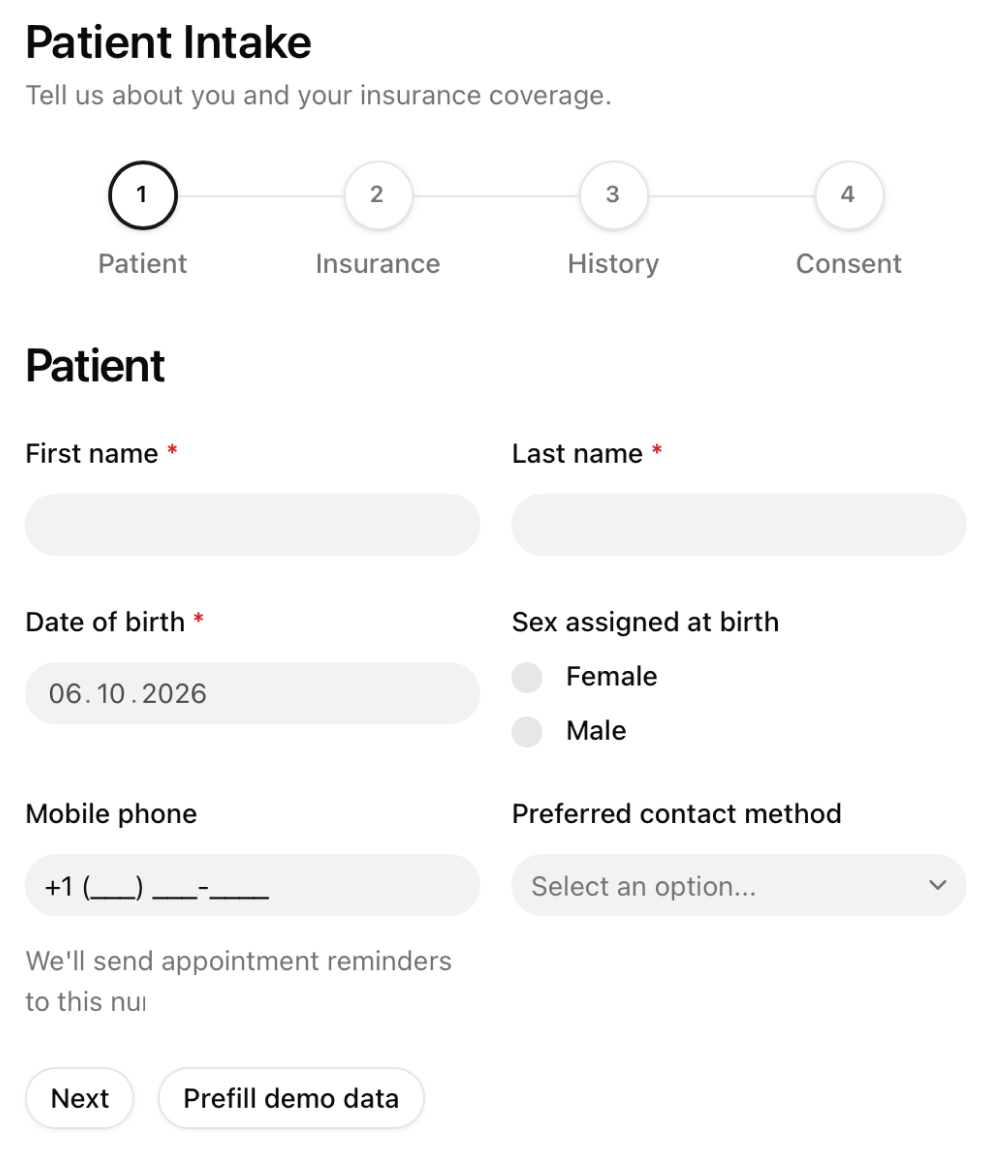The width and height of the screenshot is (1004, 1154).
Task: Click the Date of birth field
Action: [x=252, y=693]
